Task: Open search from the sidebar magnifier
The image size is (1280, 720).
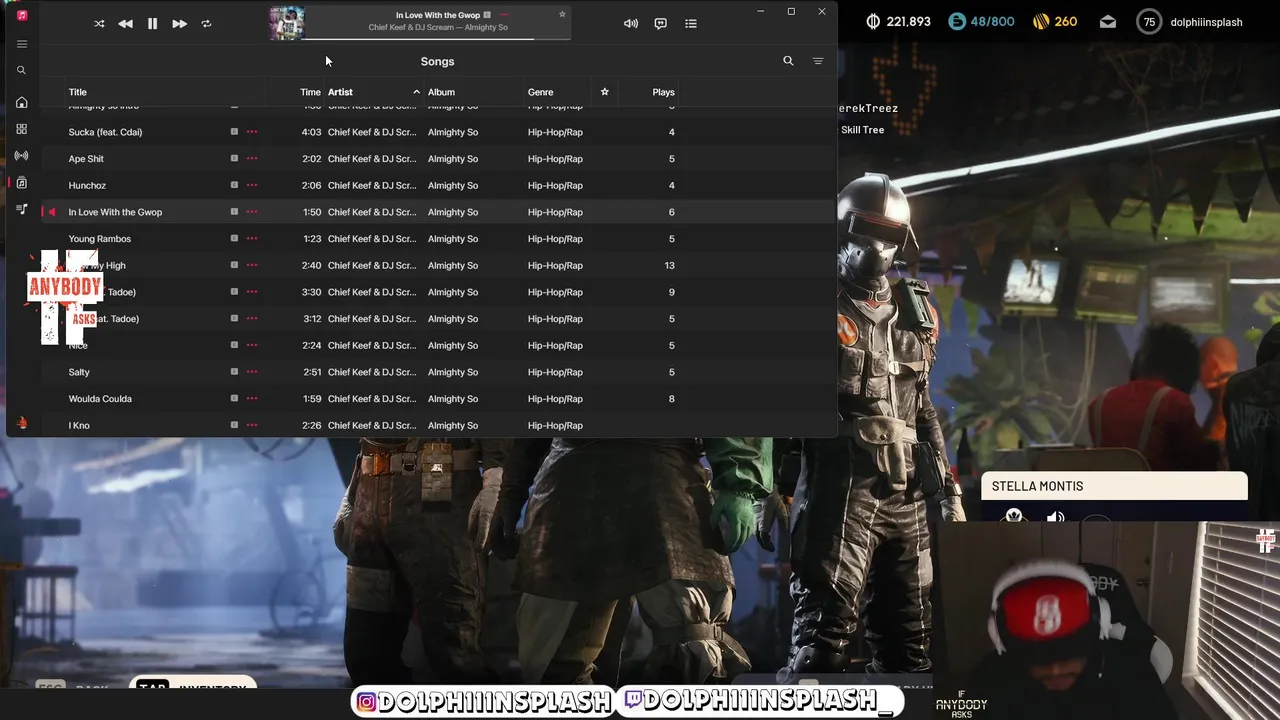Action: pyautogui.click(x=21, y=70)
